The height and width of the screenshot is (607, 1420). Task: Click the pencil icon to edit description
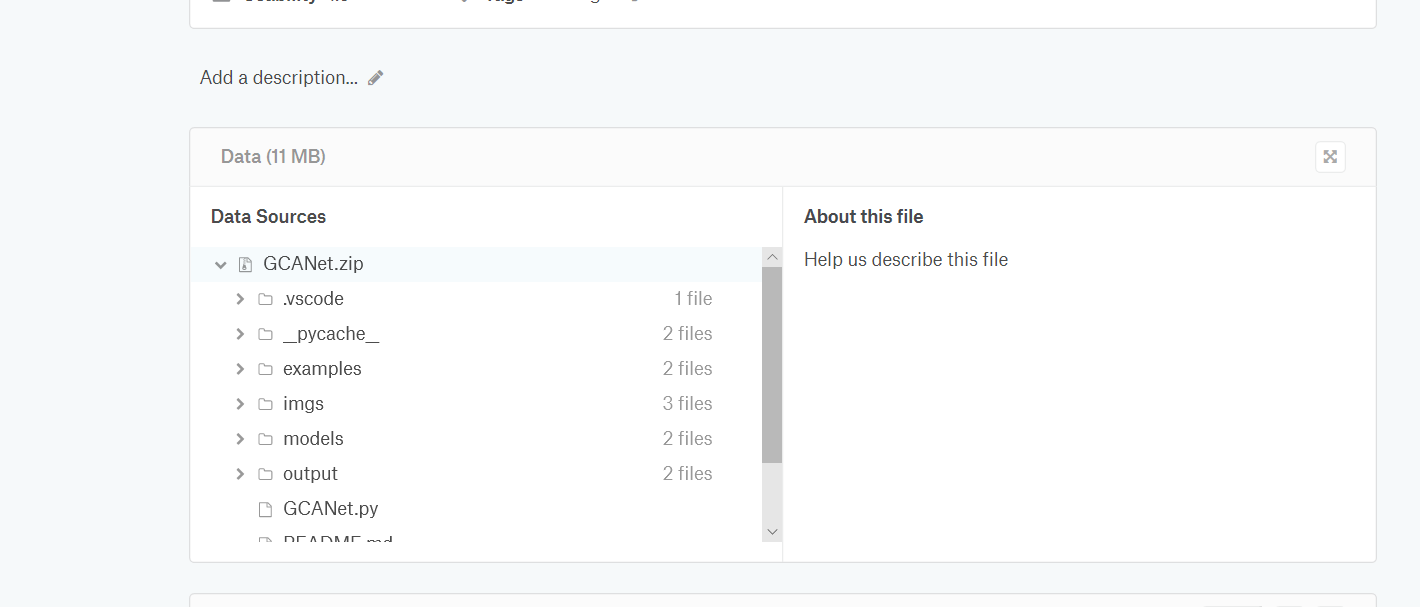pos(376,78)
